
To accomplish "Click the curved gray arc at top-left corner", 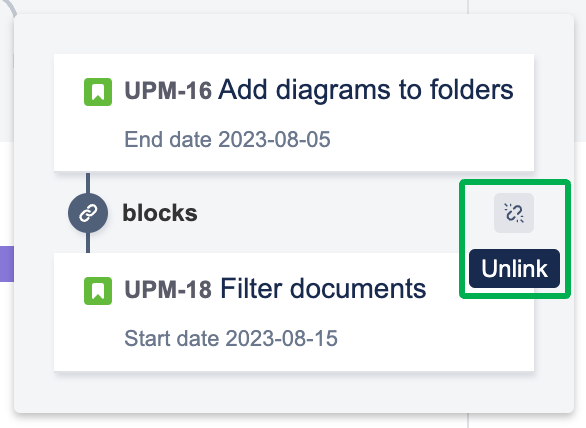I will [9, 7].
